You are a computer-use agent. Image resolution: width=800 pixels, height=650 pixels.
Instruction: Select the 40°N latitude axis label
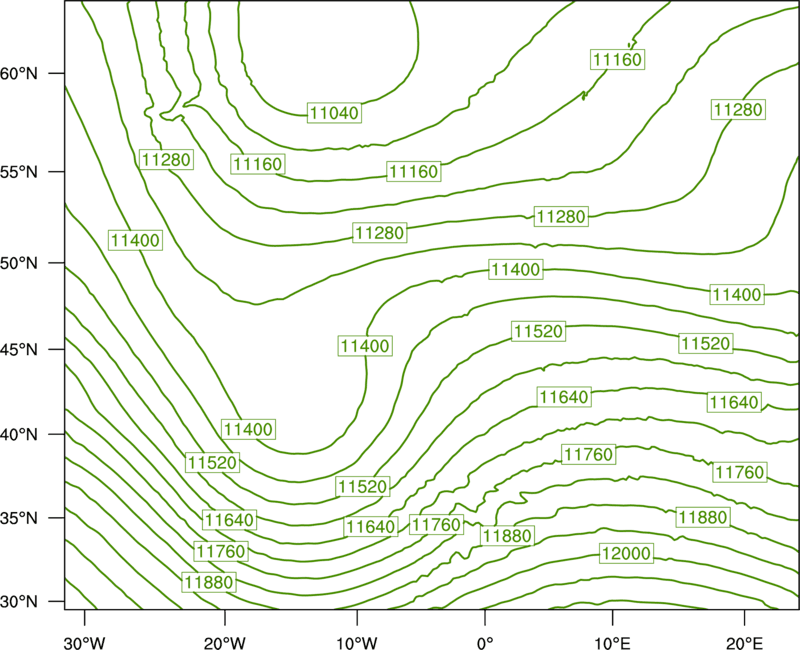19,435
